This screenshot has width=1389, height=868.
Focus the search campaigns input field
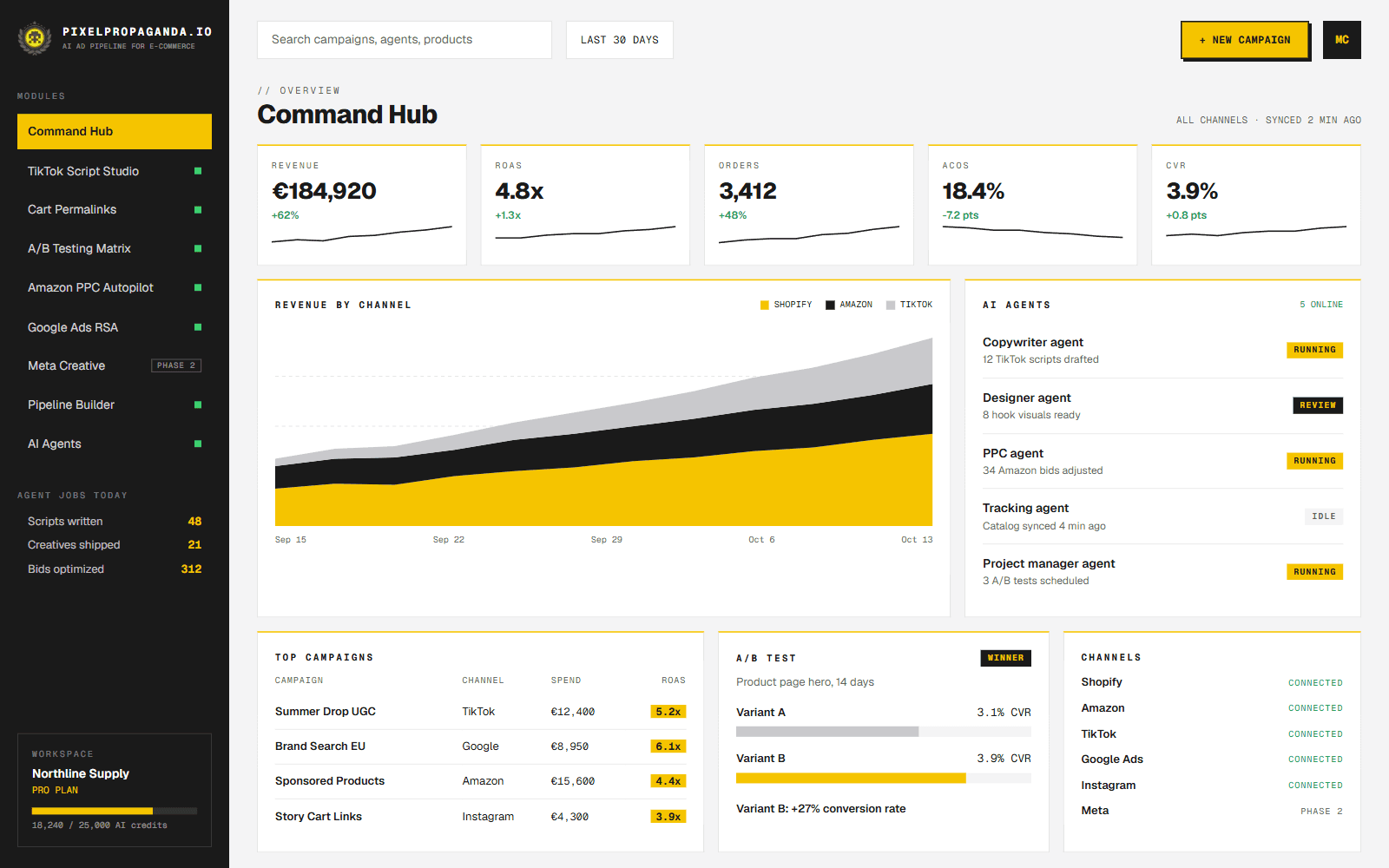405,40
